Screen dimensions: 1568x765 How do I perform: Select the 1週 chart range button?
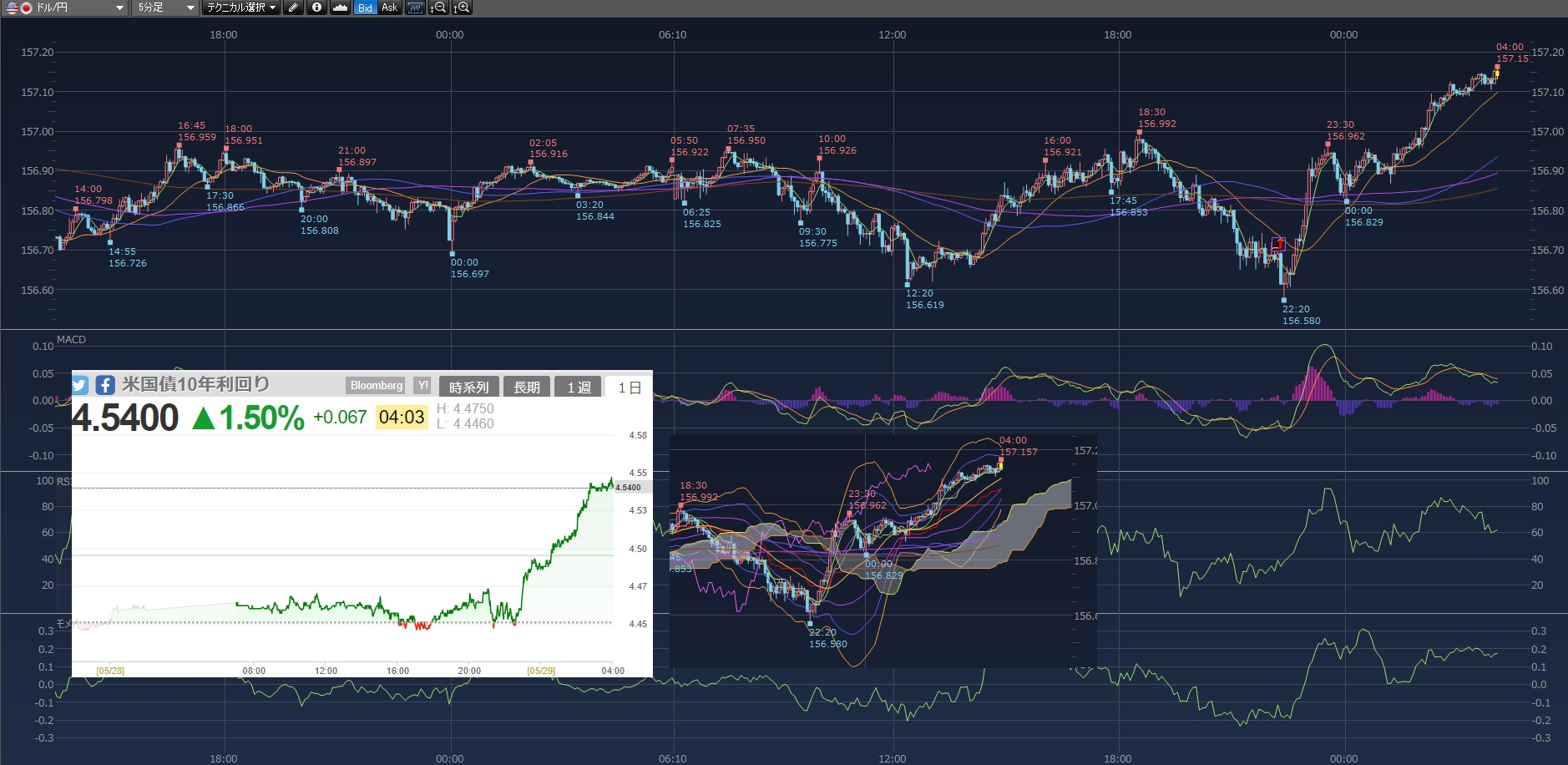click(x=579, y=388)
